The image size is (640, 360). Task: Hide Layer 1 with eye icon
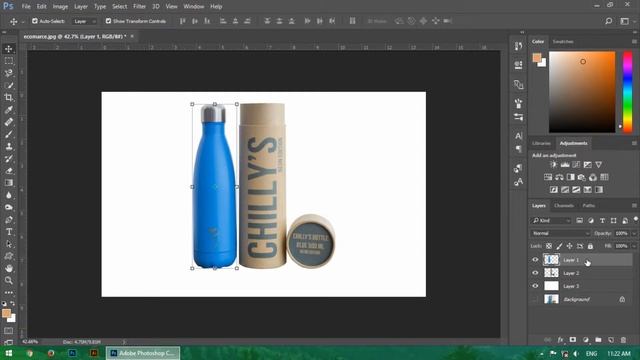pyautogui.click(x=535, y=260)
